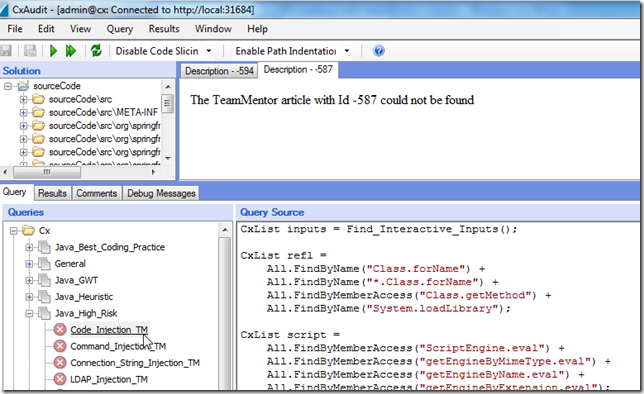Screen dimensions: 644x394
Task: Click the General group icon
Action: [x=44, y=263]
